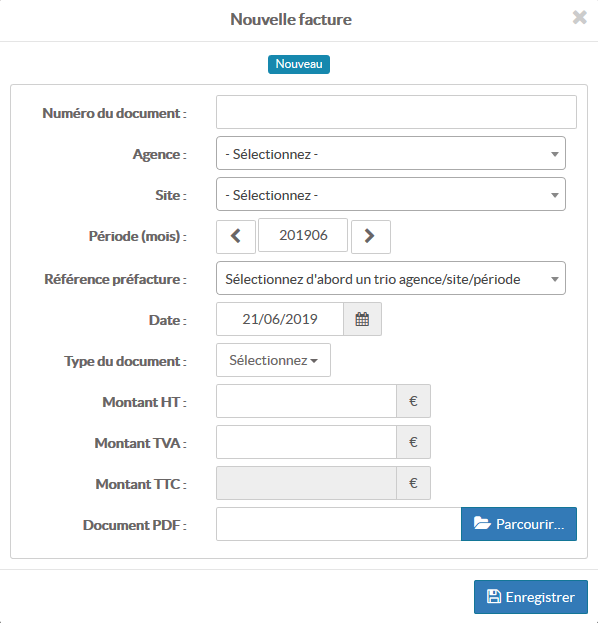598x623 pixels.
Task: Select a Type du document option
Action: [x=273, y=360]
